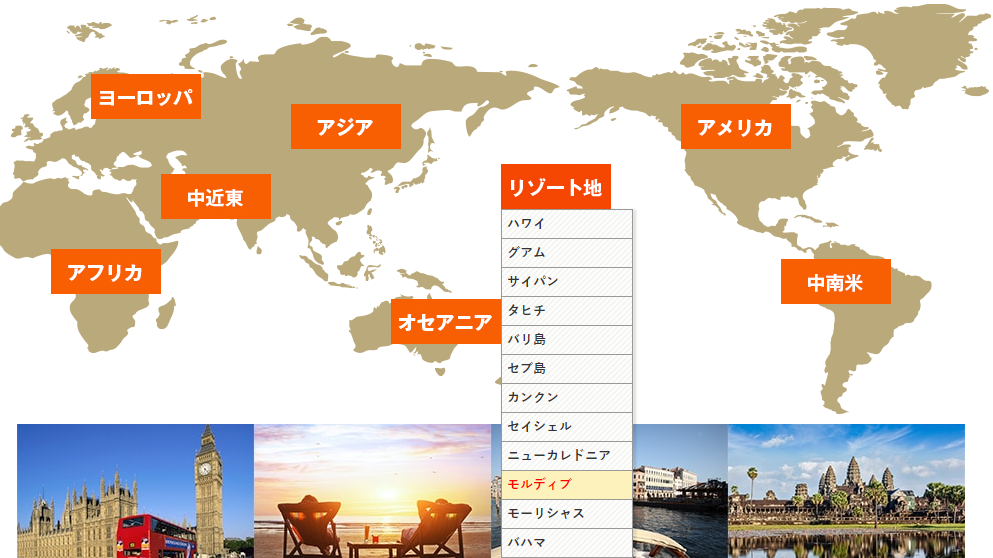
Task: Open the アジア region menu
Action: point(345,127)
